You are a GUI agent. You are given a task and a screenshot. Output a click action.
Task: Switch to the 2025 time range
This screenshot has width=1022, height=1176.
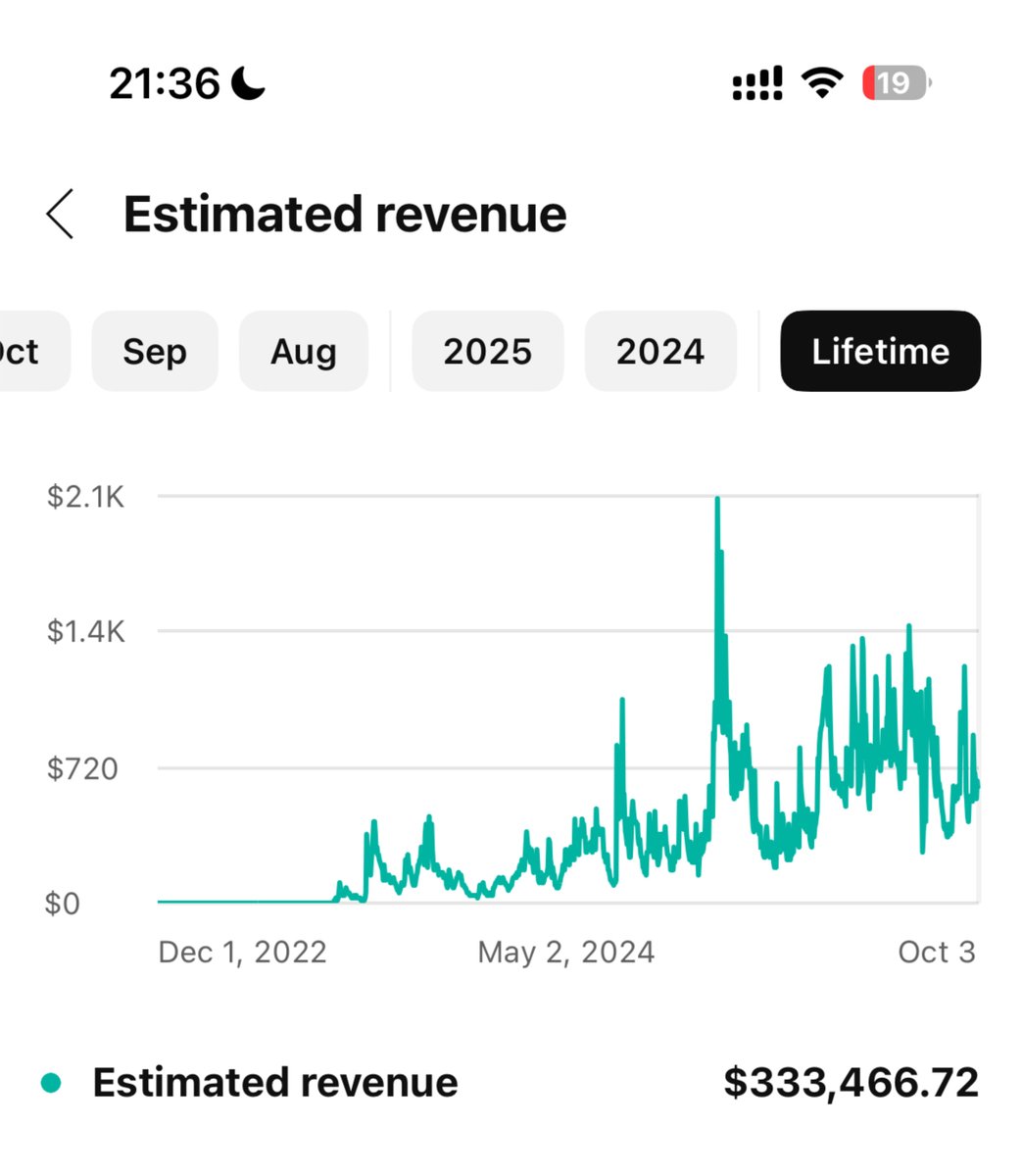[x=488, y=351]
